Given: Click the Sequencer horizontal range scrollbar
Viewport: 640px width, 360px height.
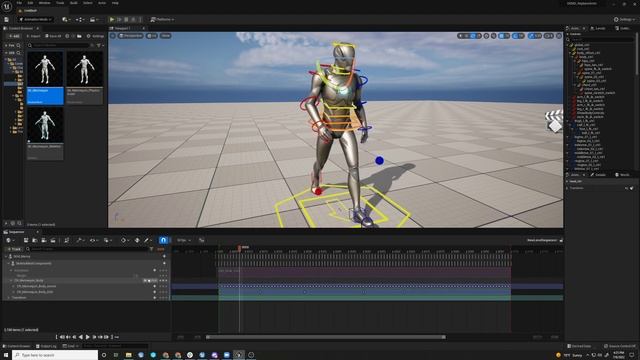Looking at the screenshot, I should 326,337.
